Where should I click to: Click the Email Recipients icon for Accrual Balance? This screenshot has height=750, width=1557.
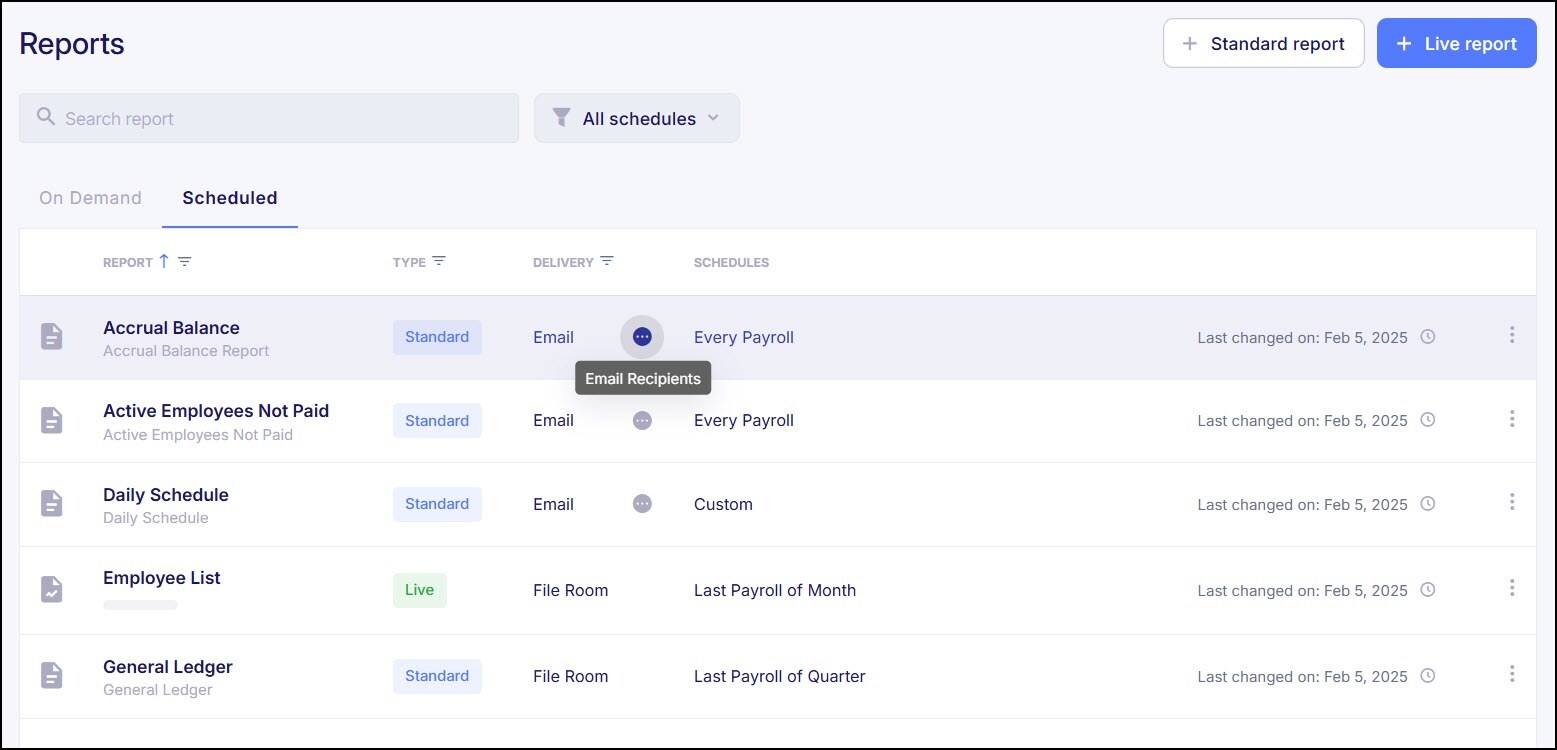(641, 337)
